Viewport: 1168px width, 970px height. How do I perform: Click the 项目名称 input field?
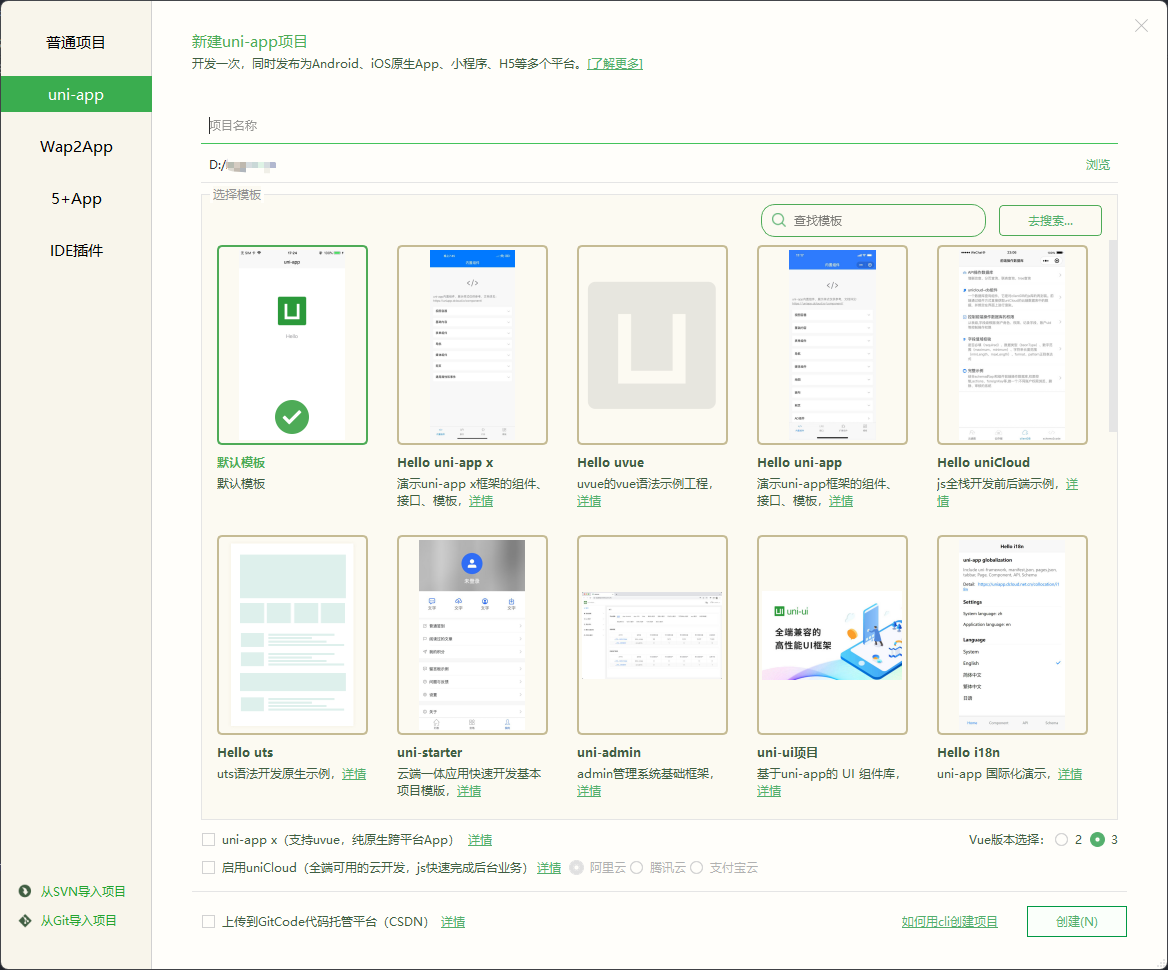pos(659,125)
